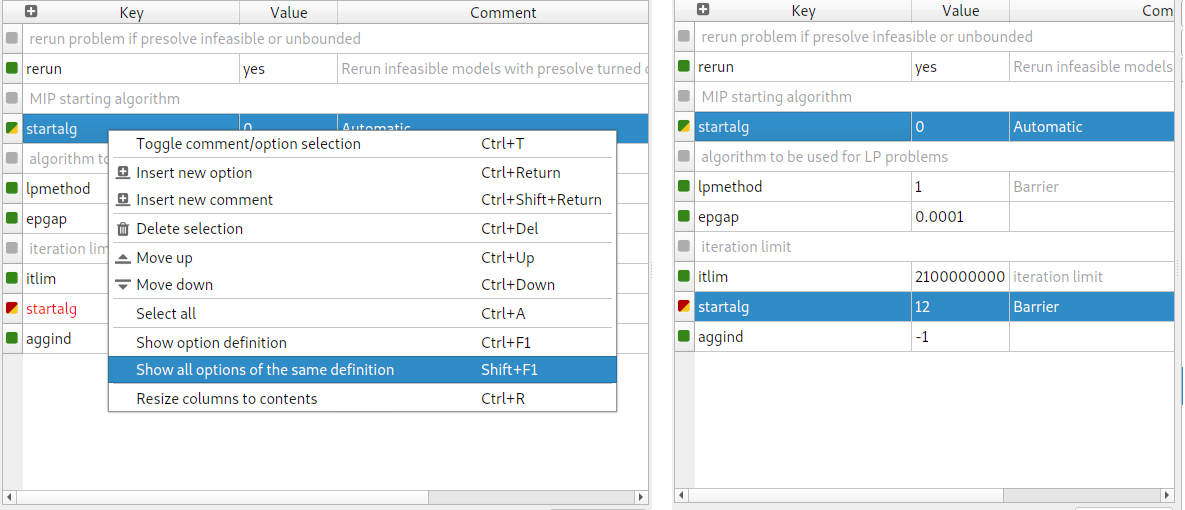Click the plus icon in right table header

(703, 10)
